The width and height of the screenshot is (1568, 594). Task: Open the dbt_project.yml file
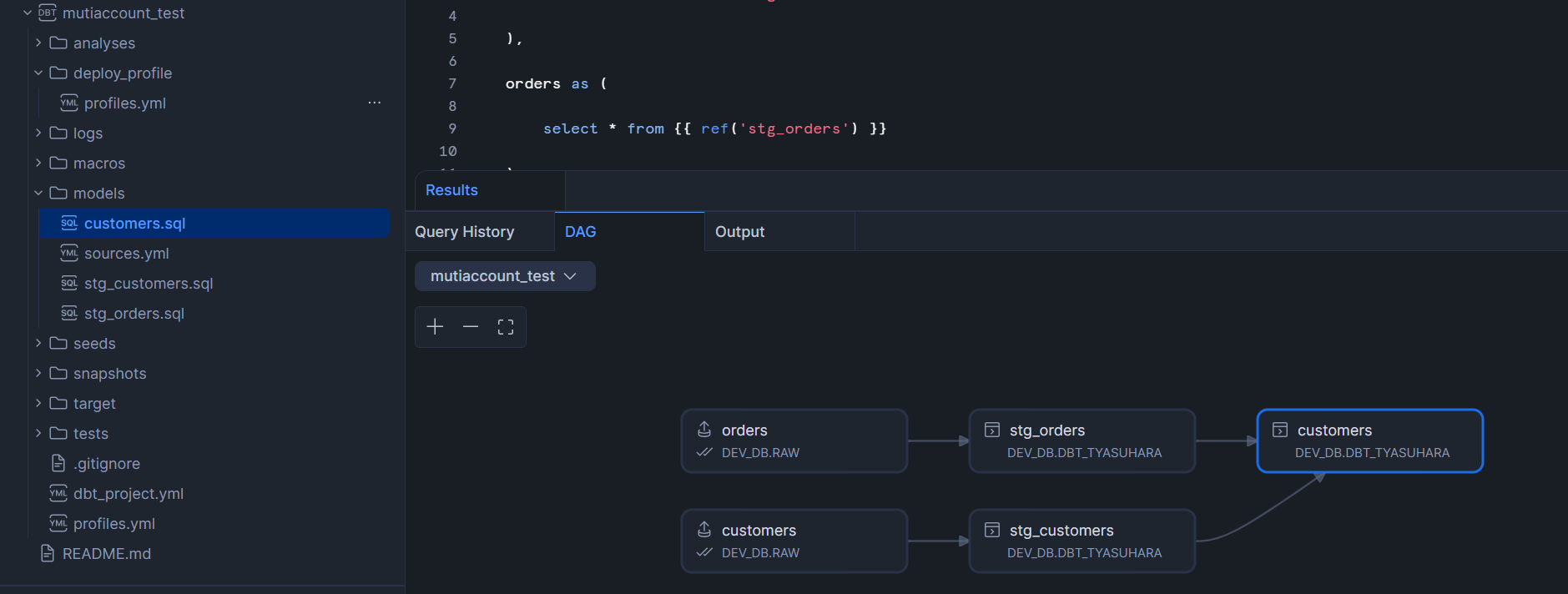pos(128,494)
